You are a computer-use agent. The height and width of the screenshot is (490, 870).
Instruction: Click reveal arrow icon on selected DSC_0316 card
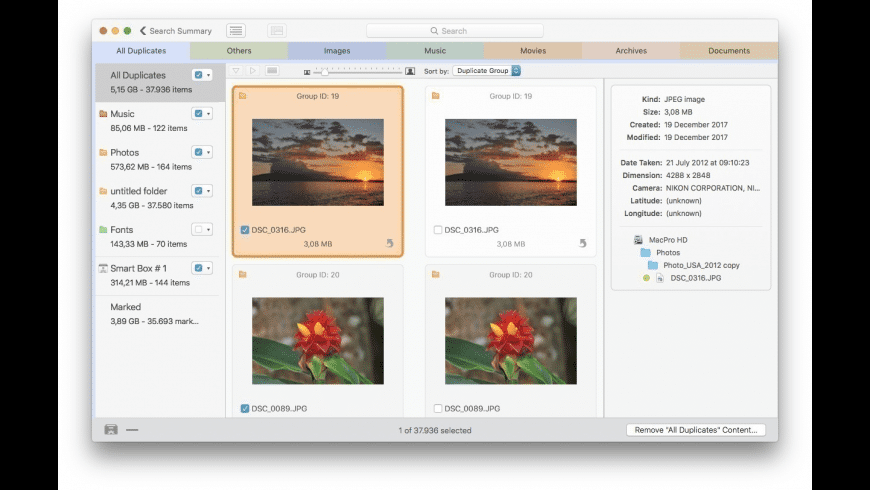pos(389,243)
